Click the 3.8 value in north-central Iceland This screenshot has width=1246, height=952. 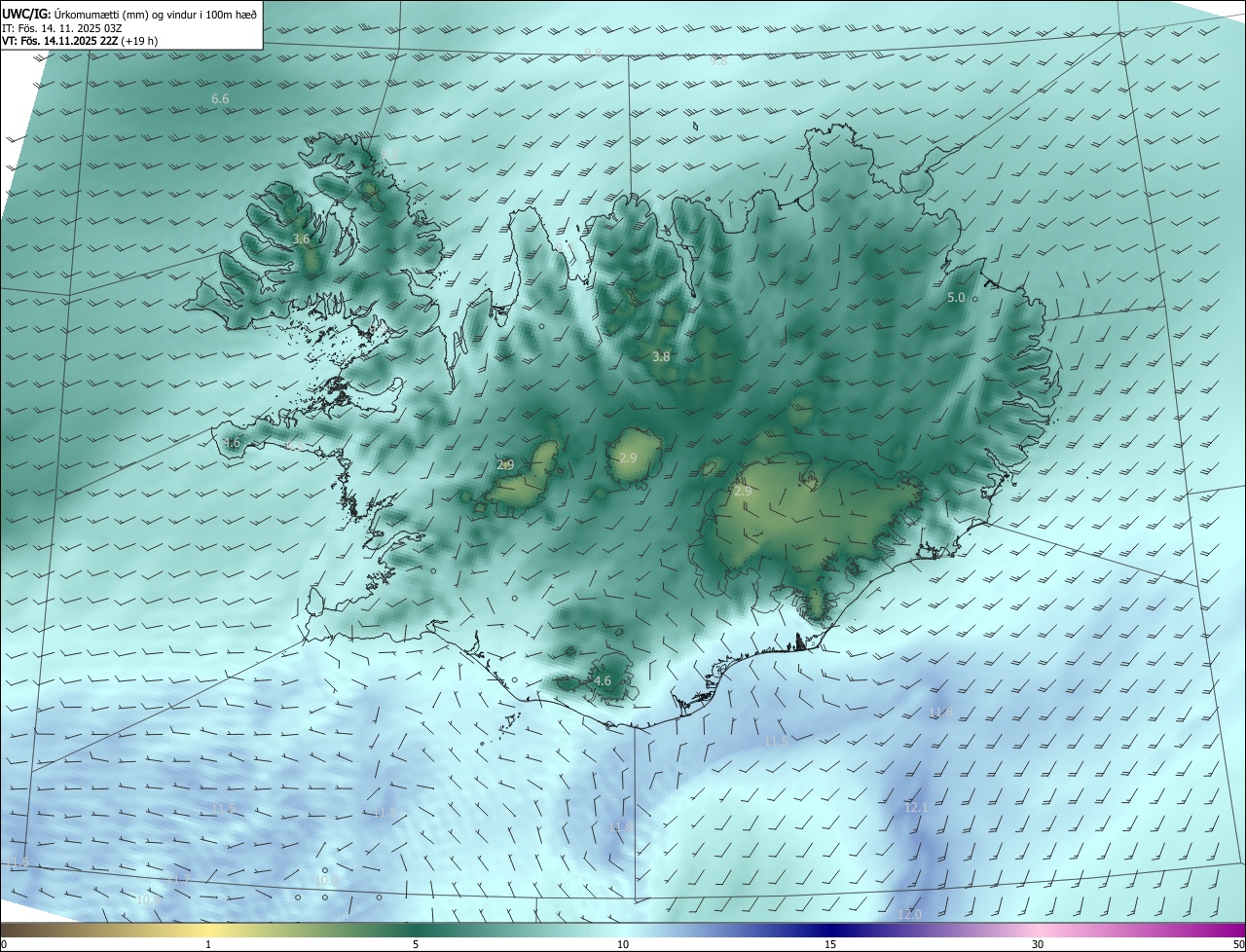pyautogui.click(x=661, y=357)
